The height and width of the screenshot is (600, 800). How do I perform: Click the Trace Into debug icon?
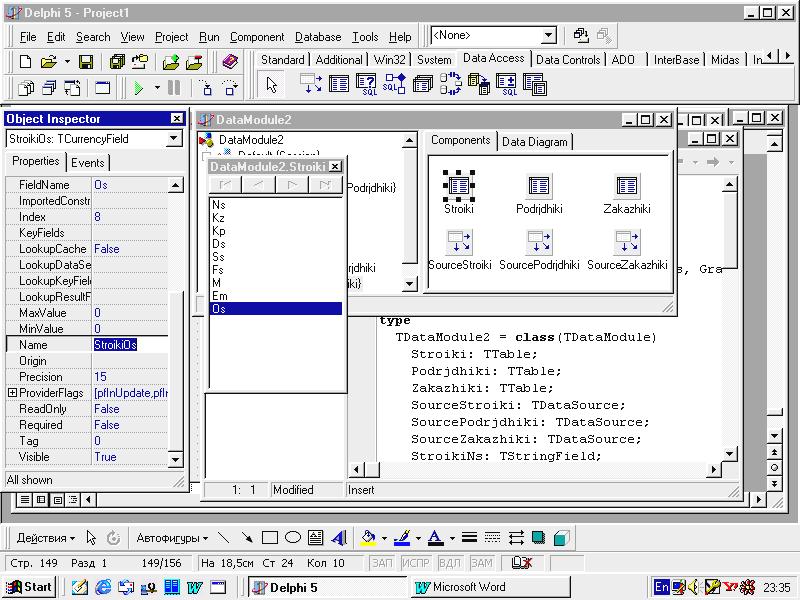pyautogui.click(x=207, y=88)
